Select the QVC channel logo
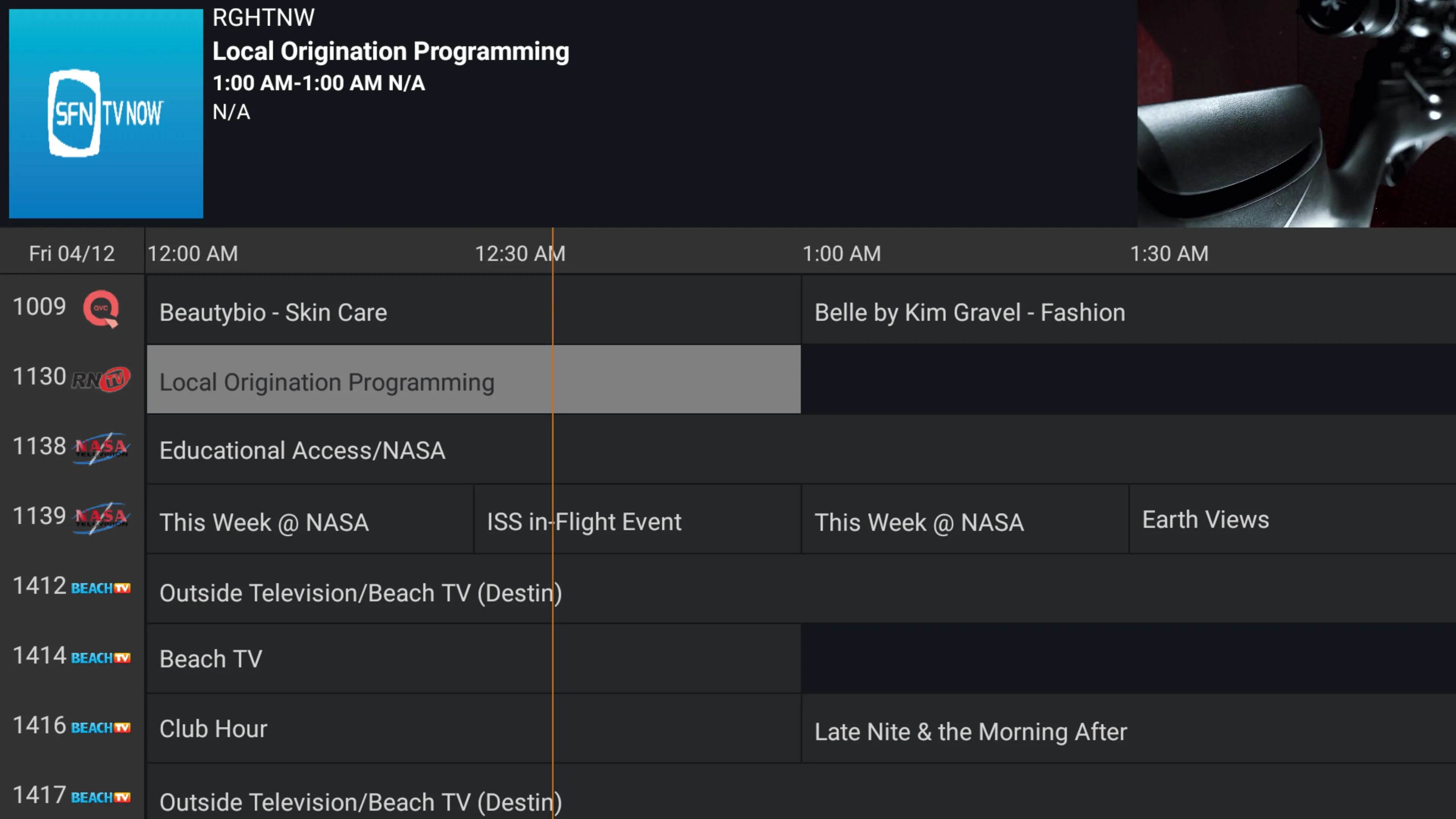The width and height of the screenshot is (1456, 819). [x=100, y=309]
